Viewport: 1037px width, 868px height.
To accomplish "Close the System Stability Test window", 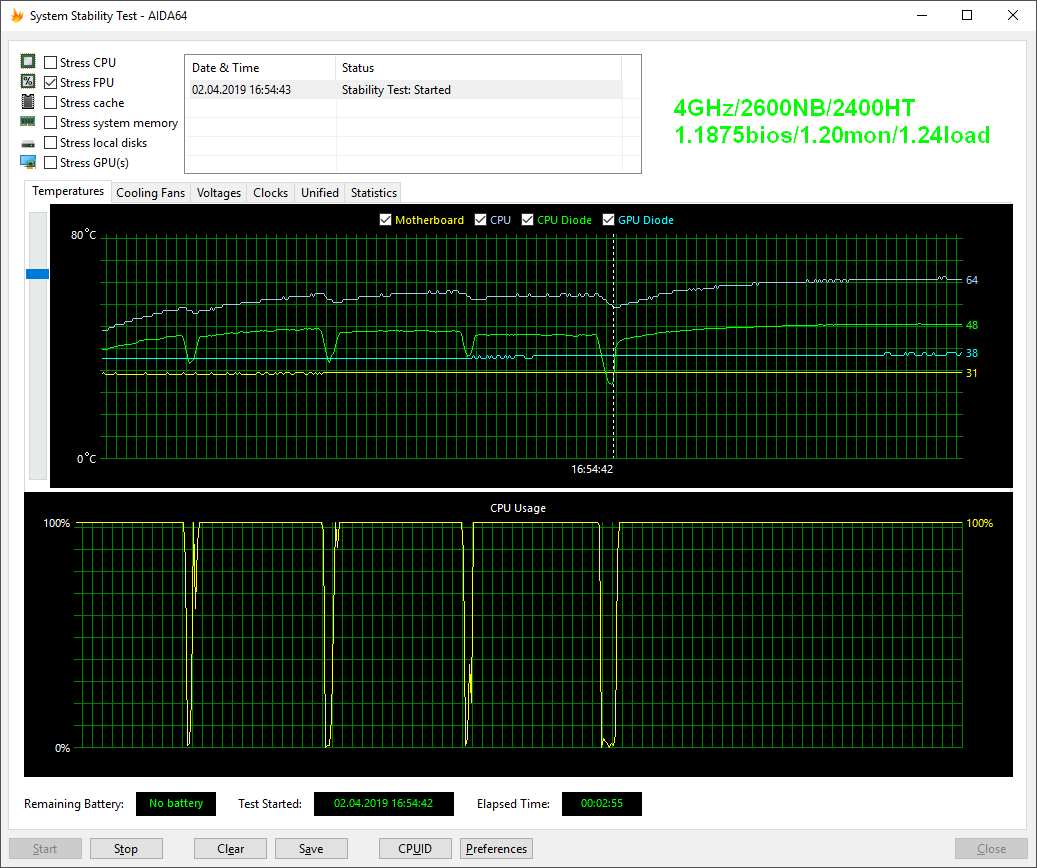I will 1013,15.
